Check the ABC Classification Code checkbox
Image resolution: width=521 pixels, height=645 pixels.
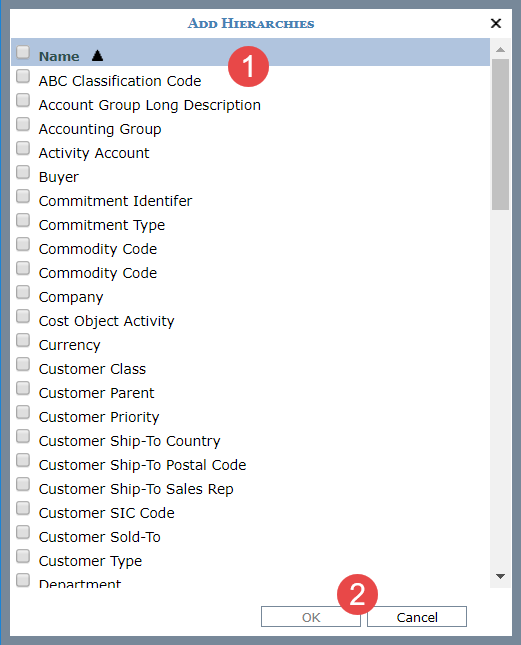pyautogui.click(x=23, y=76)
